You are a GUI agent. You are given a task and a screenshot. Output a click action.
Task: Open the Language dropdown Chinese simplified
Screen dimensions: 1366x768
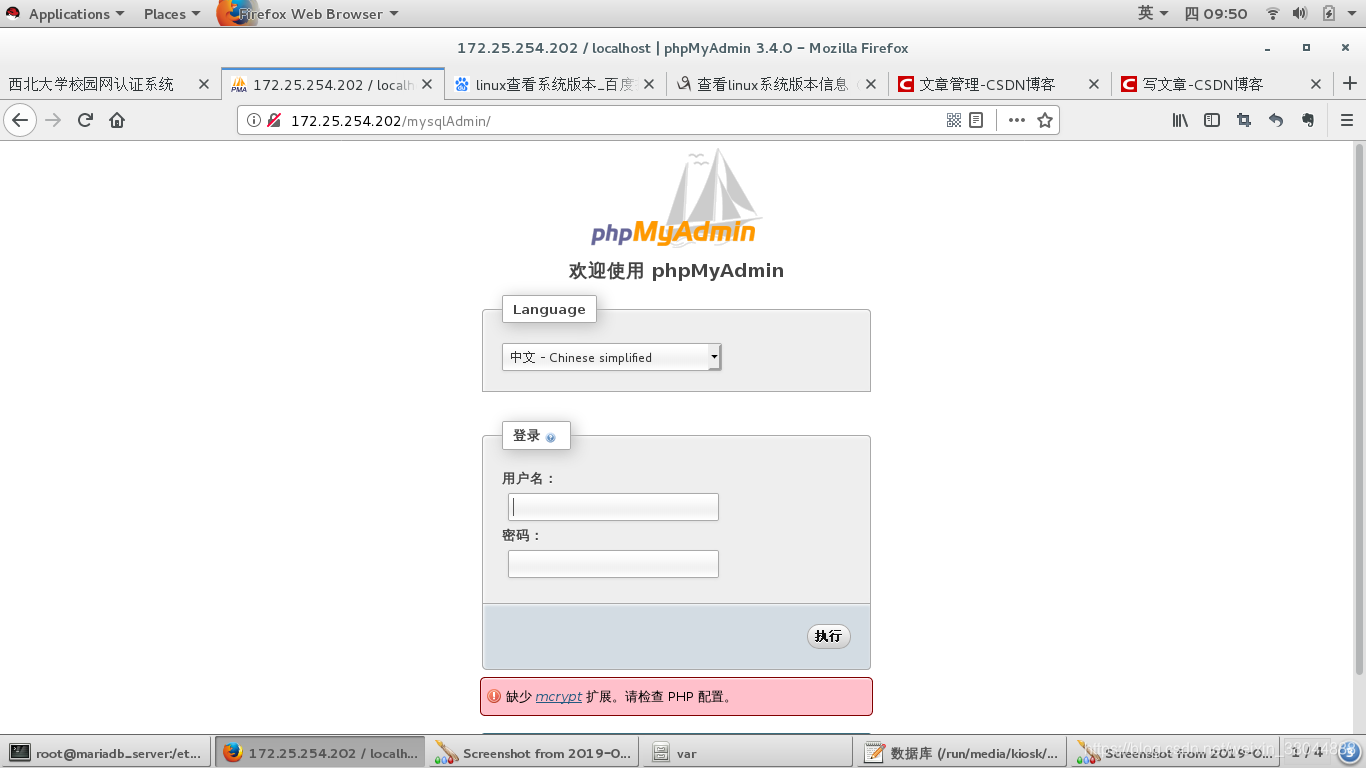[611, 357]
